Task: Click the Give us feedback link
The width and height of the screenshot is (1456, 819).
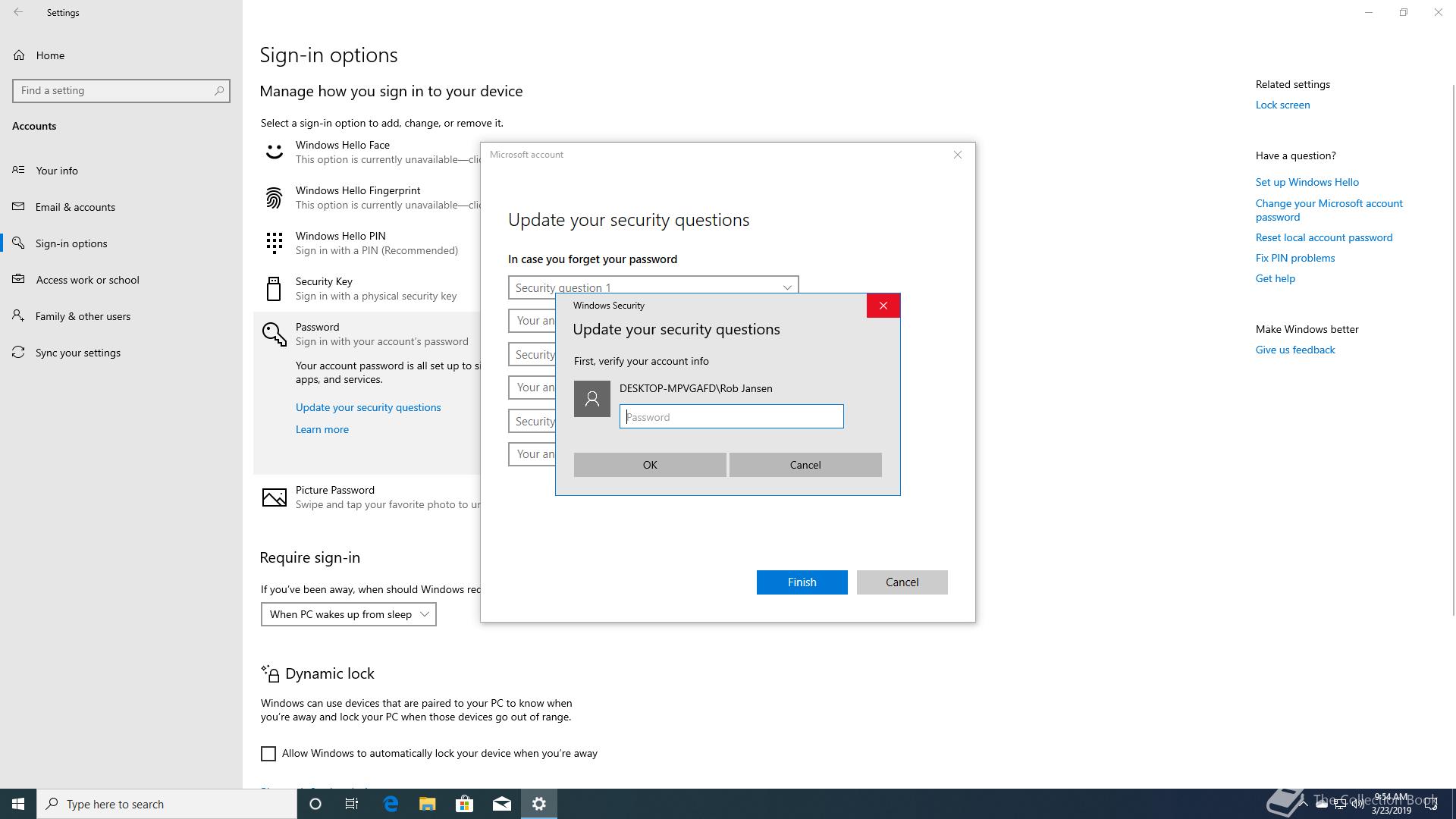Action: [x=1295, y=350]
